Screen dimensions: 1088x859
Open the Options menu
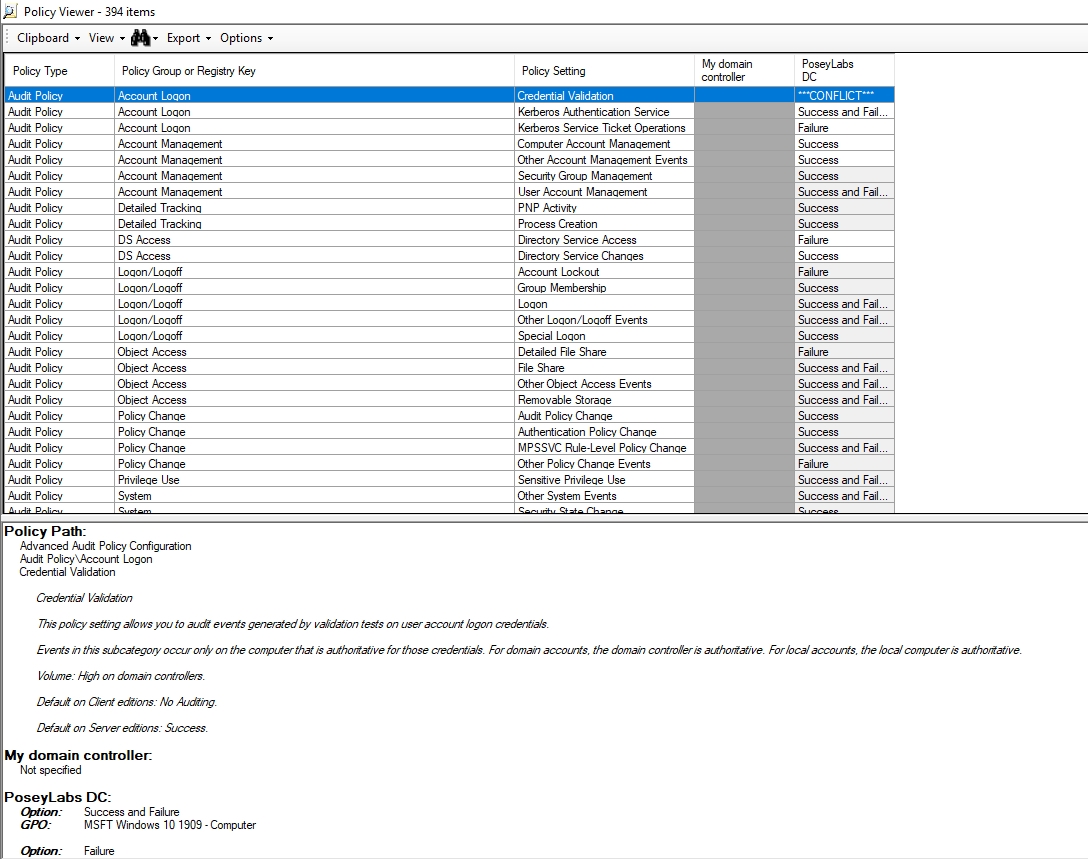click(243, 37)
